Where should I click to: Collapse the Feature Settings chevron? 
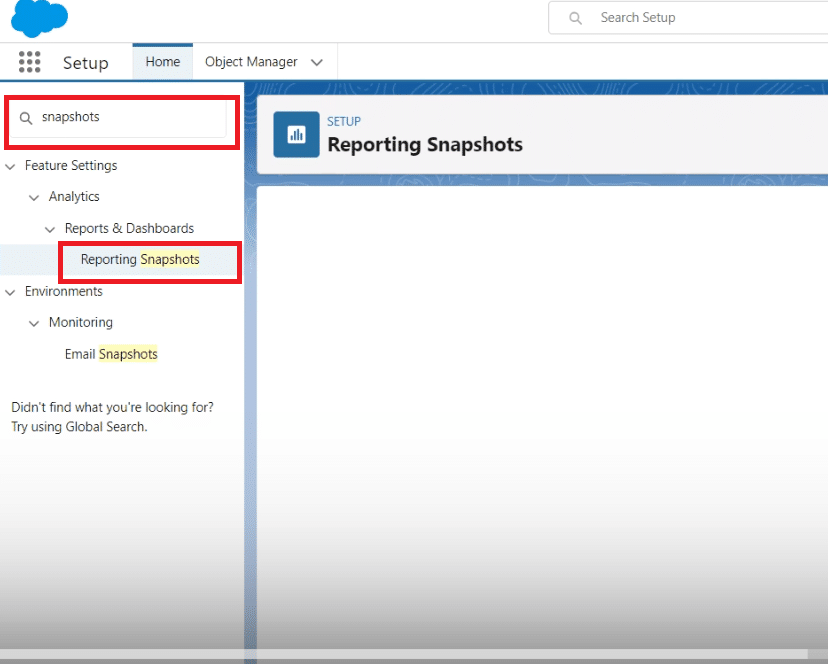(x=10, y=166)
